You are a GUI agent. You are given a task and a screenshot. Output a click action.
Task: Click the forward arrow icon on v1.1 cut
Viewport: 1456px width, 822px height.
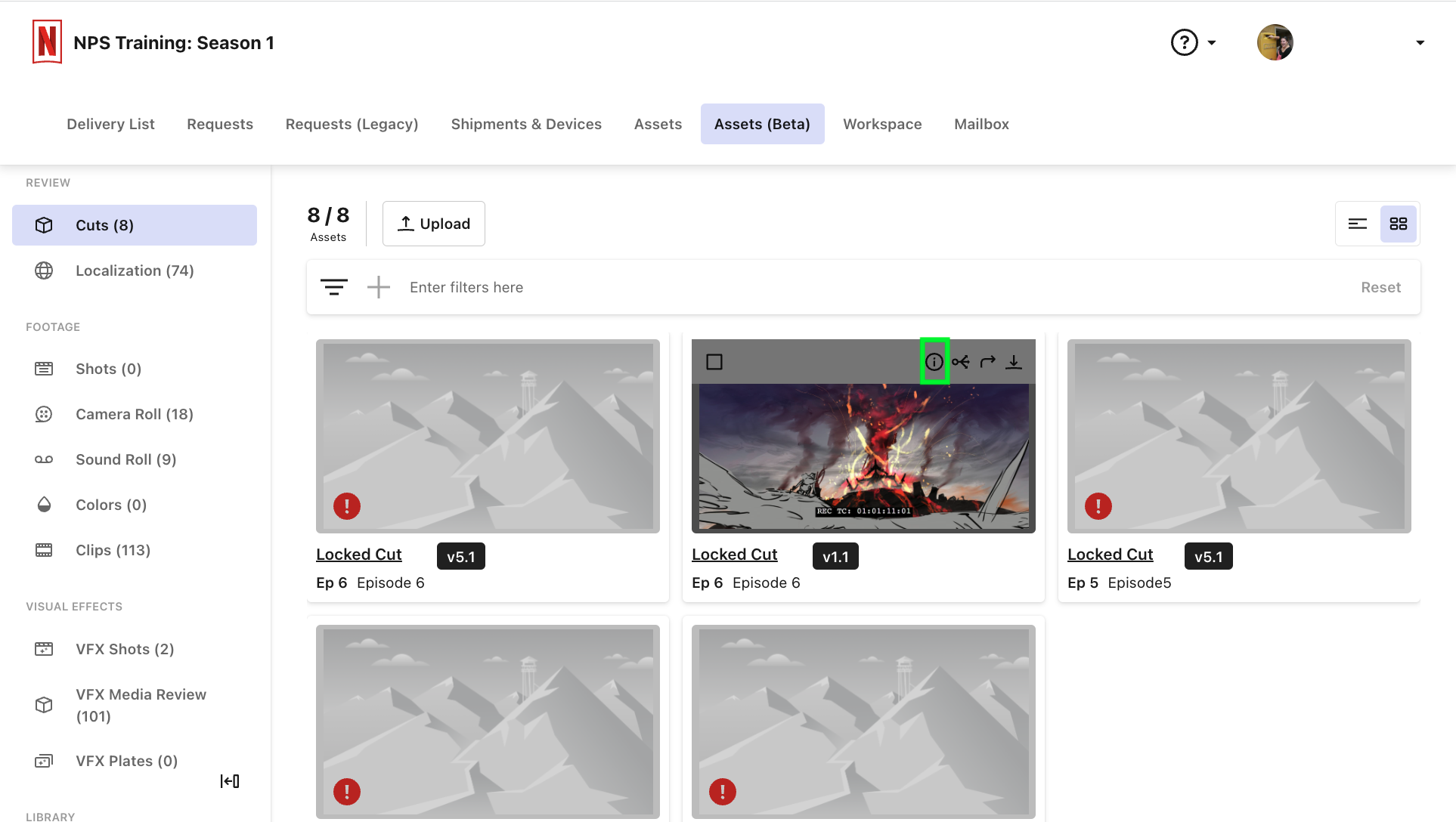[987, 362]
